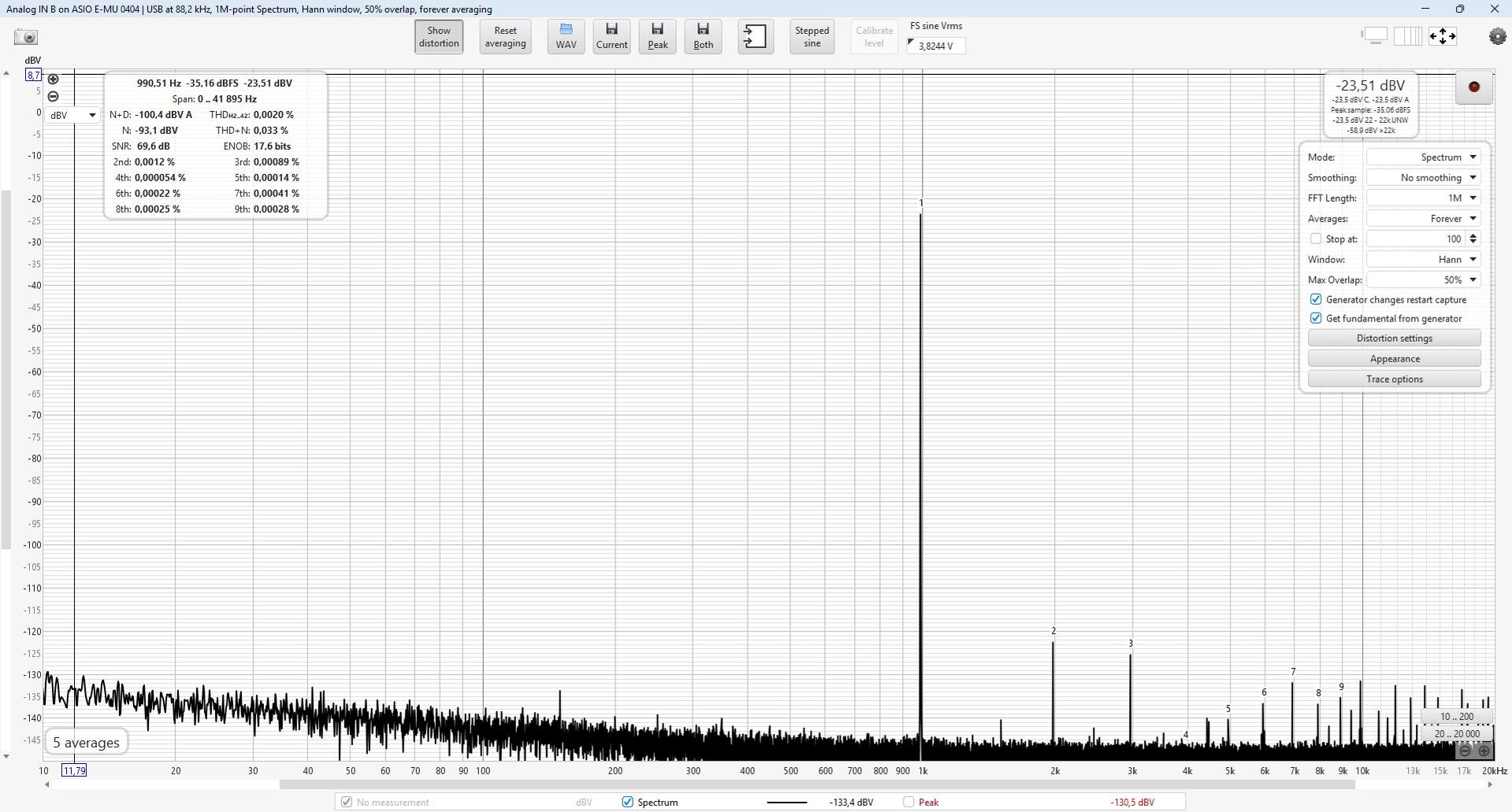The image size is (1512, 812).
Task: Open the dBV axis unit dropdown
Action: (x=72, y=115)
